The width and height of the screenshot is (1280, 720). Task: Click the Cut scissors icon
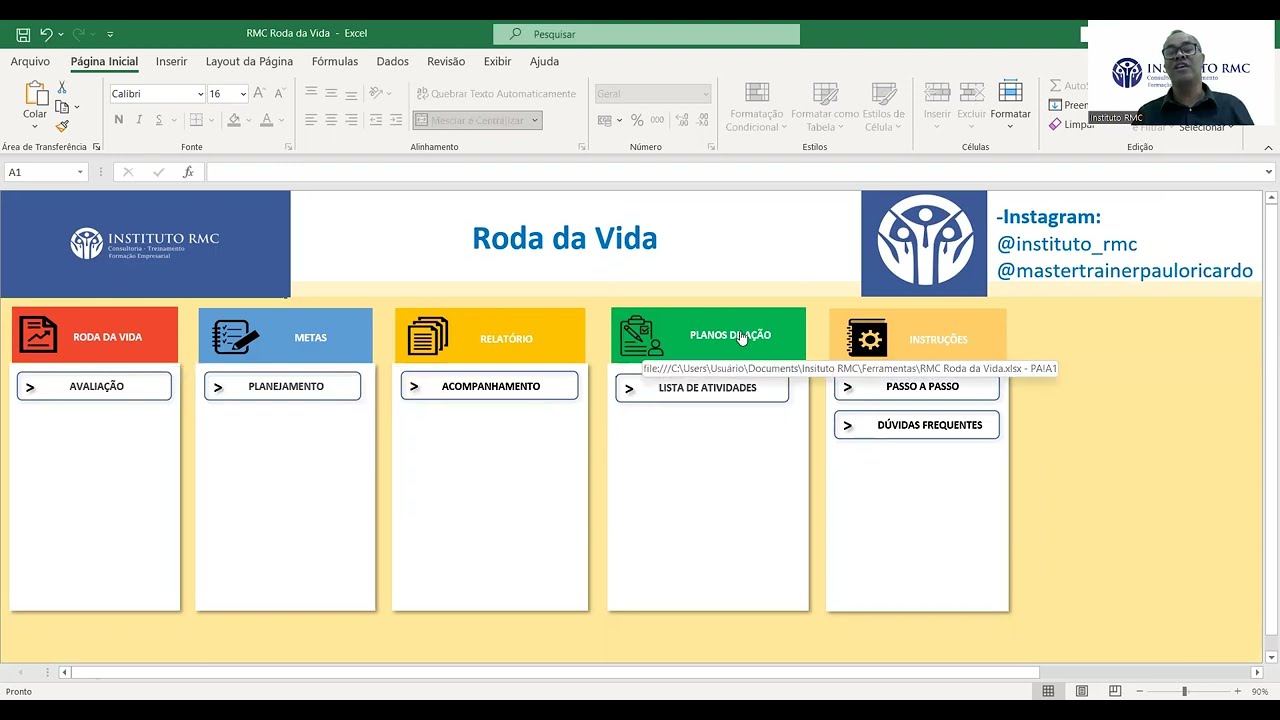click(x=62, y=88)
